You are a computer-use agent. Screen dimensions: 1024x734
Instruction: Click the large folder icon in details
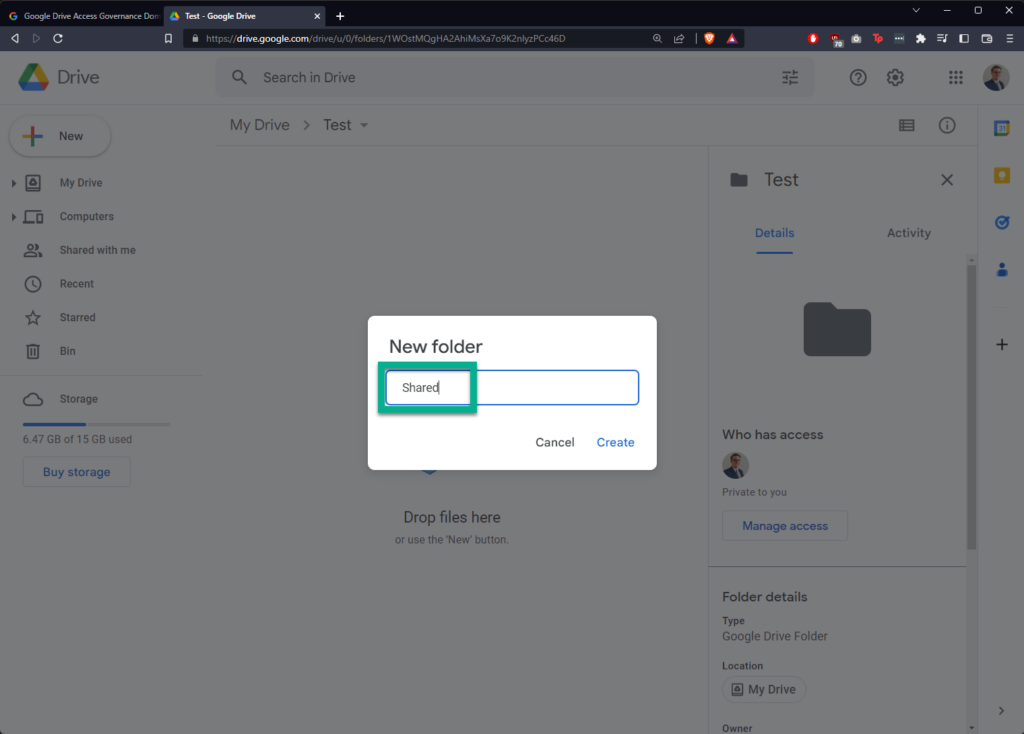(x=837, y=329)
